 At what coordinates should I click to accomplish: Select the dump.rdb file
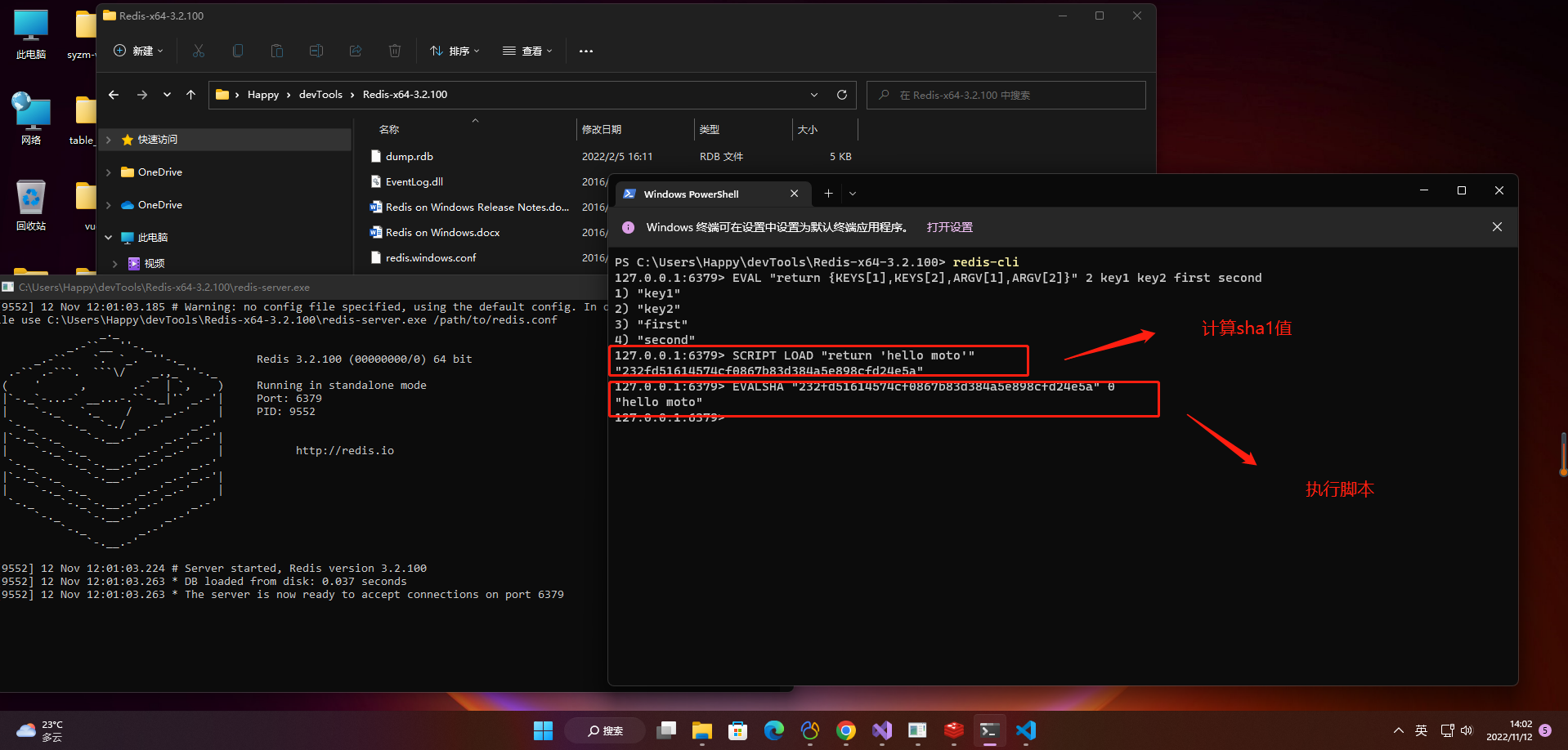tap(409, 156)
